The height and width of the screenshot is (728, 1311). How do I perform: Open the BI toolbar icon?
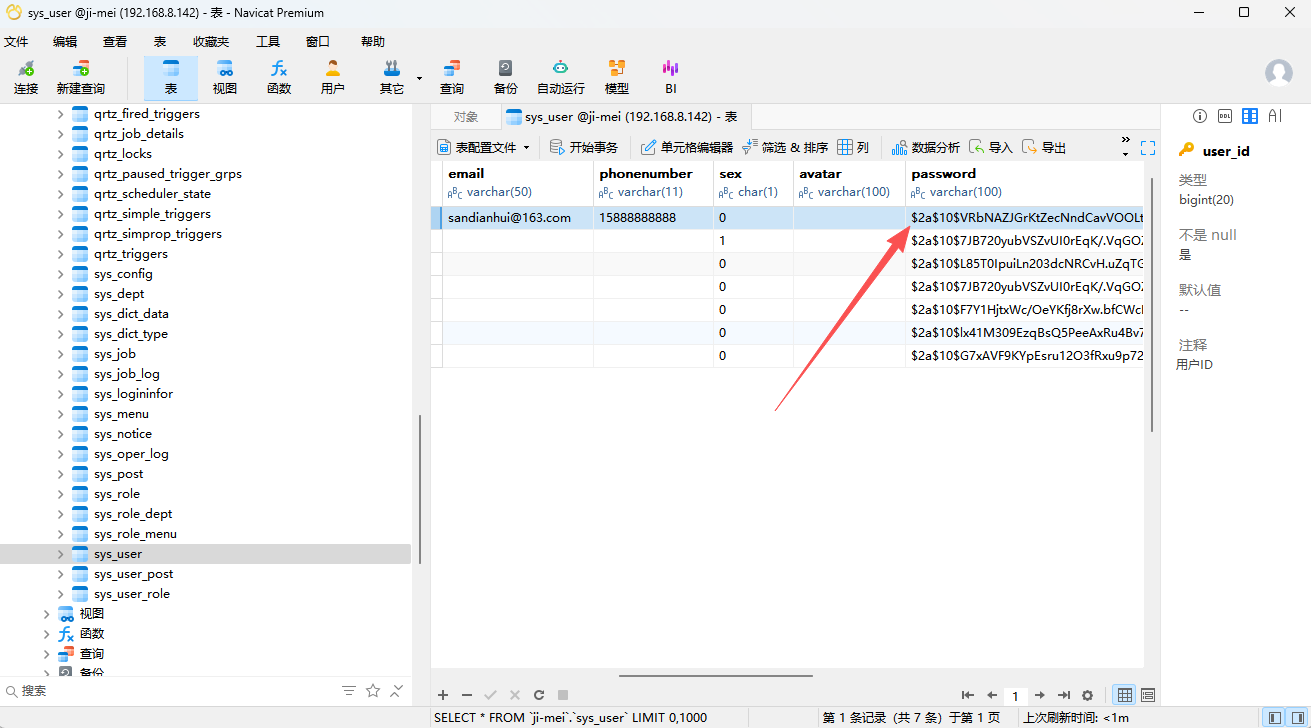click(671, 78)
